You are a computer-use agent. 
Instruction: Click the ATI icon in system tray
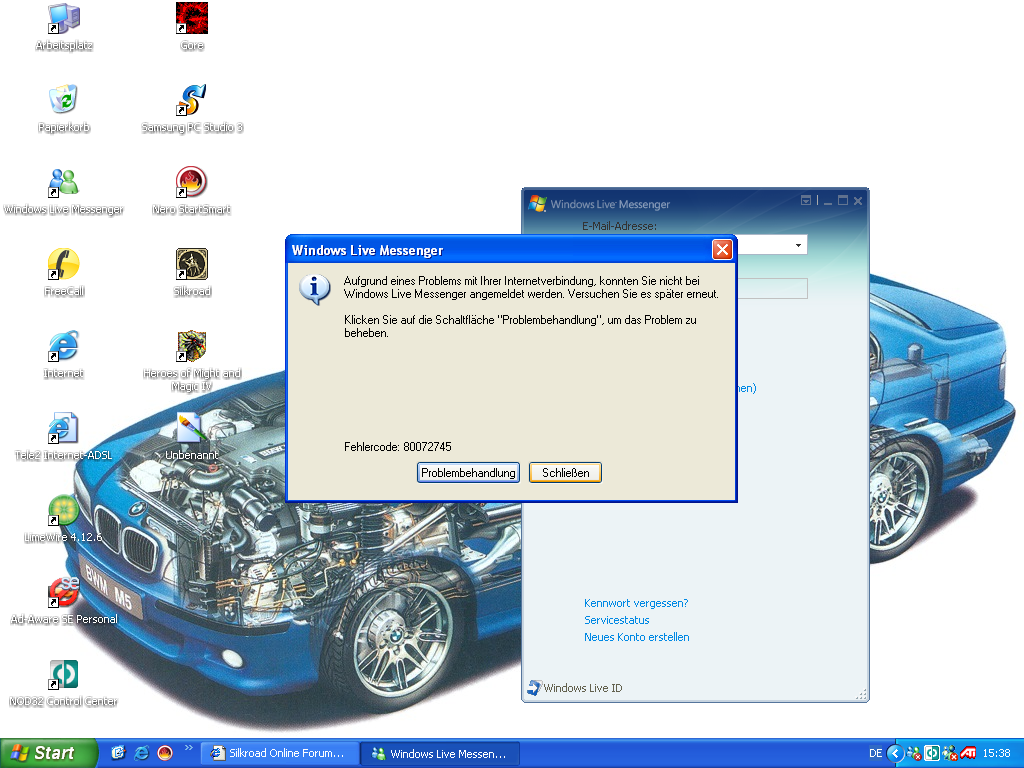(967, 753)
